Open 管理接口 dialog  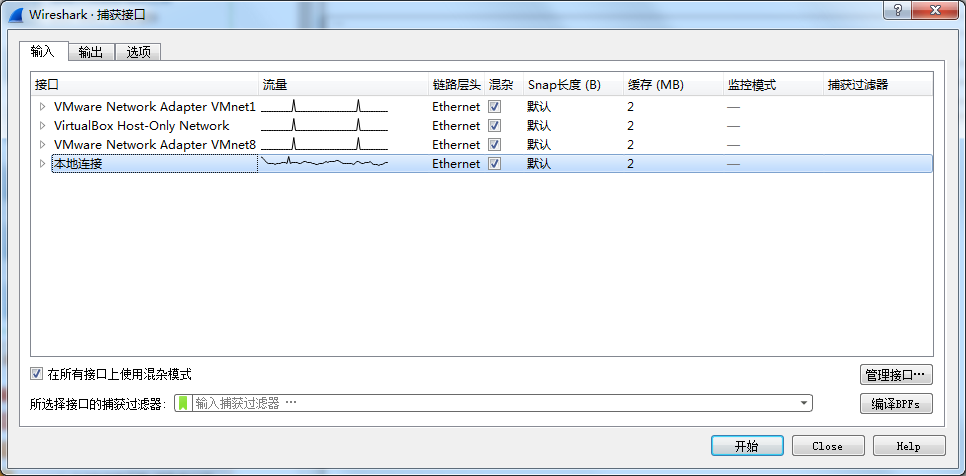point(896,374)
